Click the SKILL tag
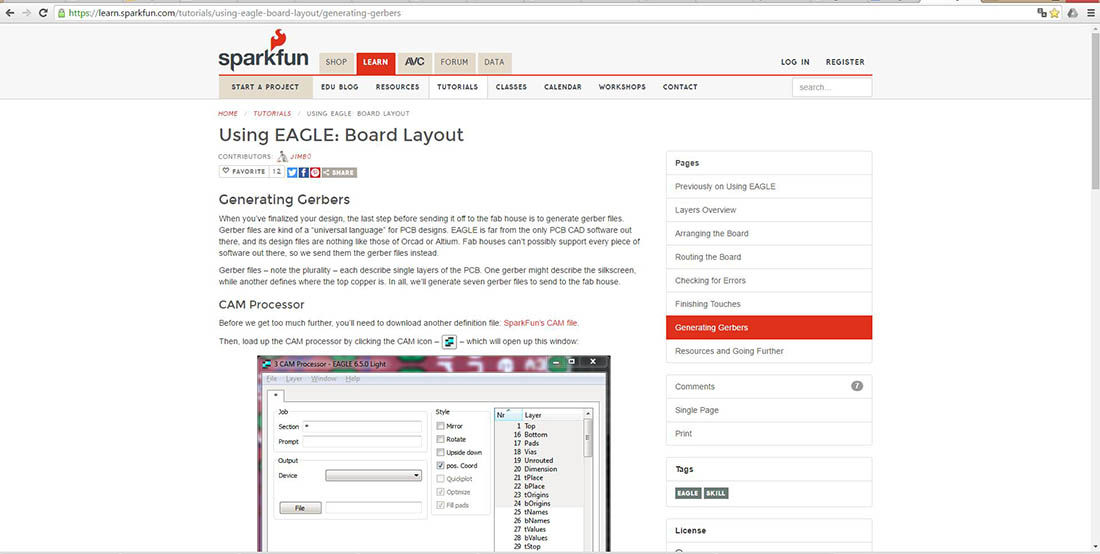 coord(716,493)
